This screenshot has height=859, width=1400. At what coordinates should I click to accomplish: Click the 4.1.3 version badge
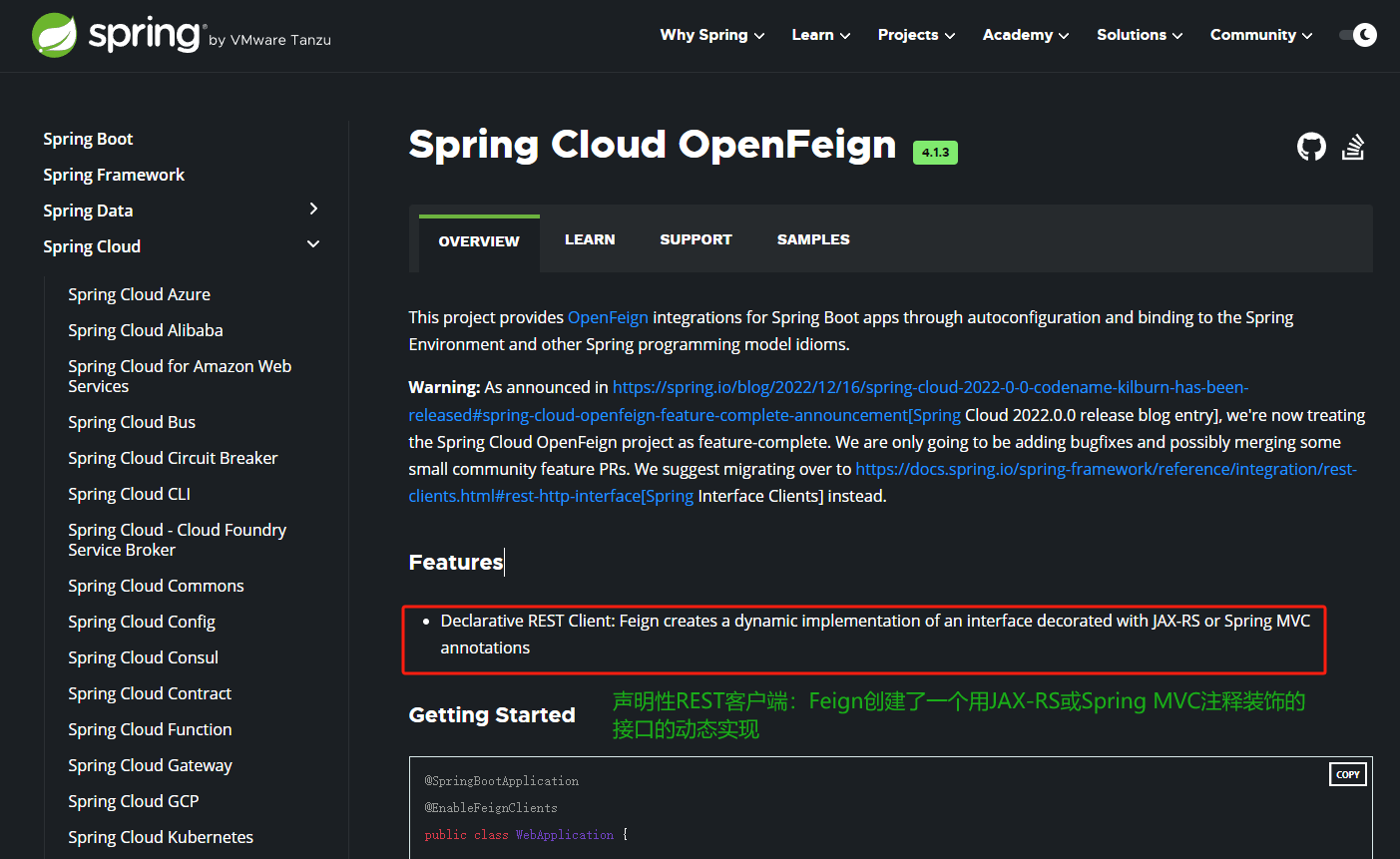(935, 153)
